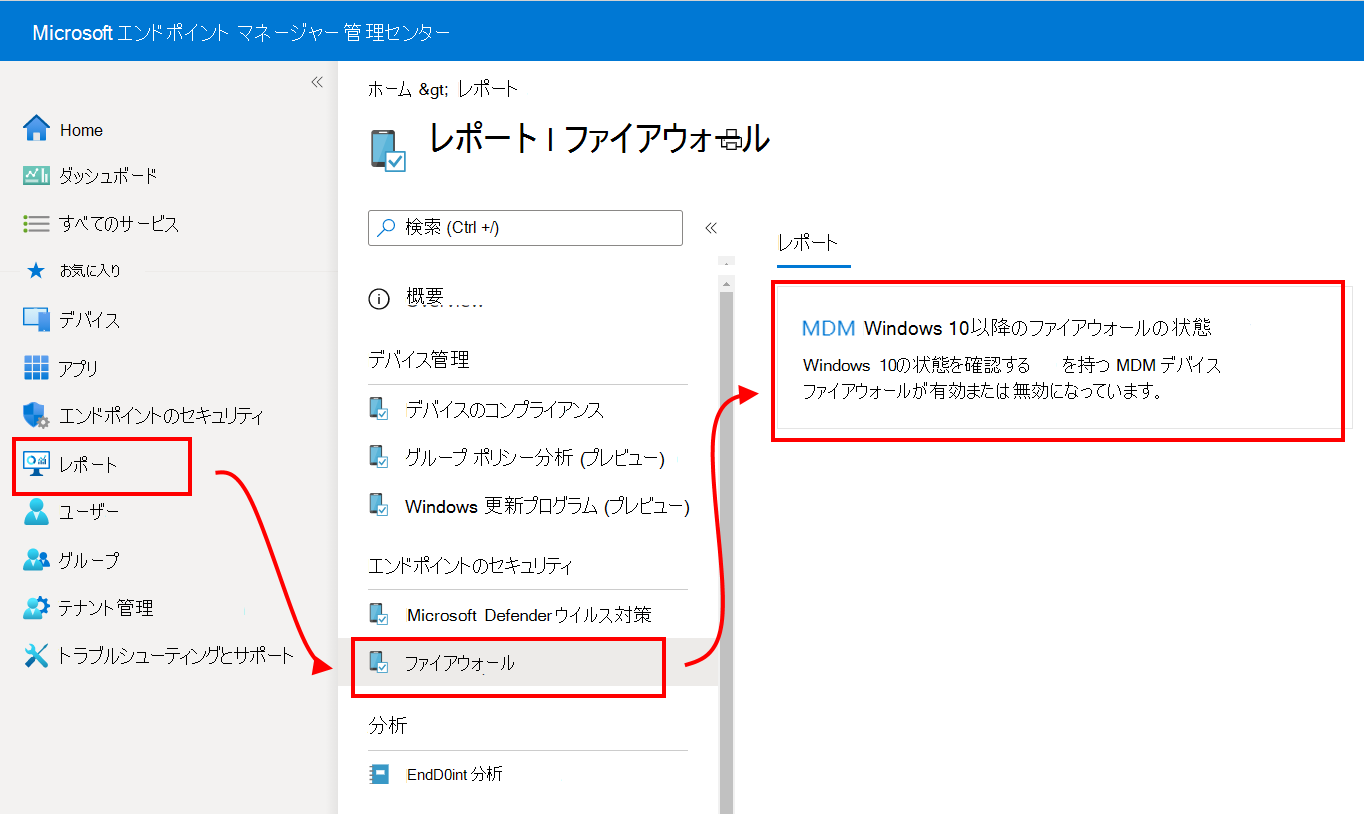Click the すべてのサービス list icon
Screen dimensions: 1364x814
(x=36, y=224)
